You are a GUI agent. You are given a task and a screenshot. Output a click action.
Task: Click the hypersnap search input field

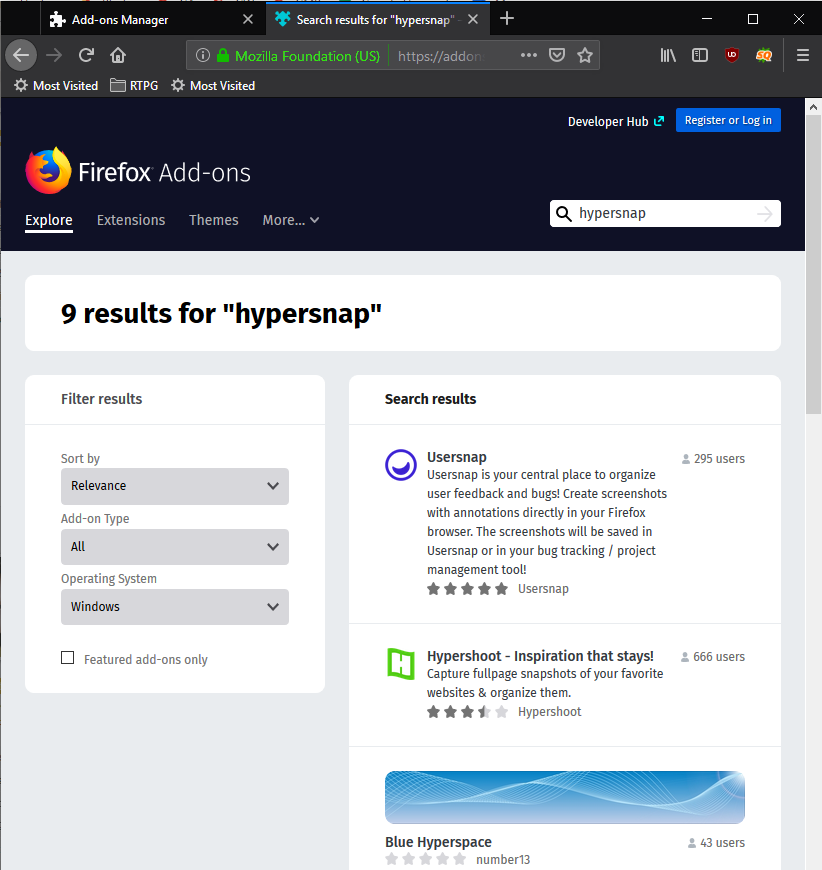pos(665,214)
